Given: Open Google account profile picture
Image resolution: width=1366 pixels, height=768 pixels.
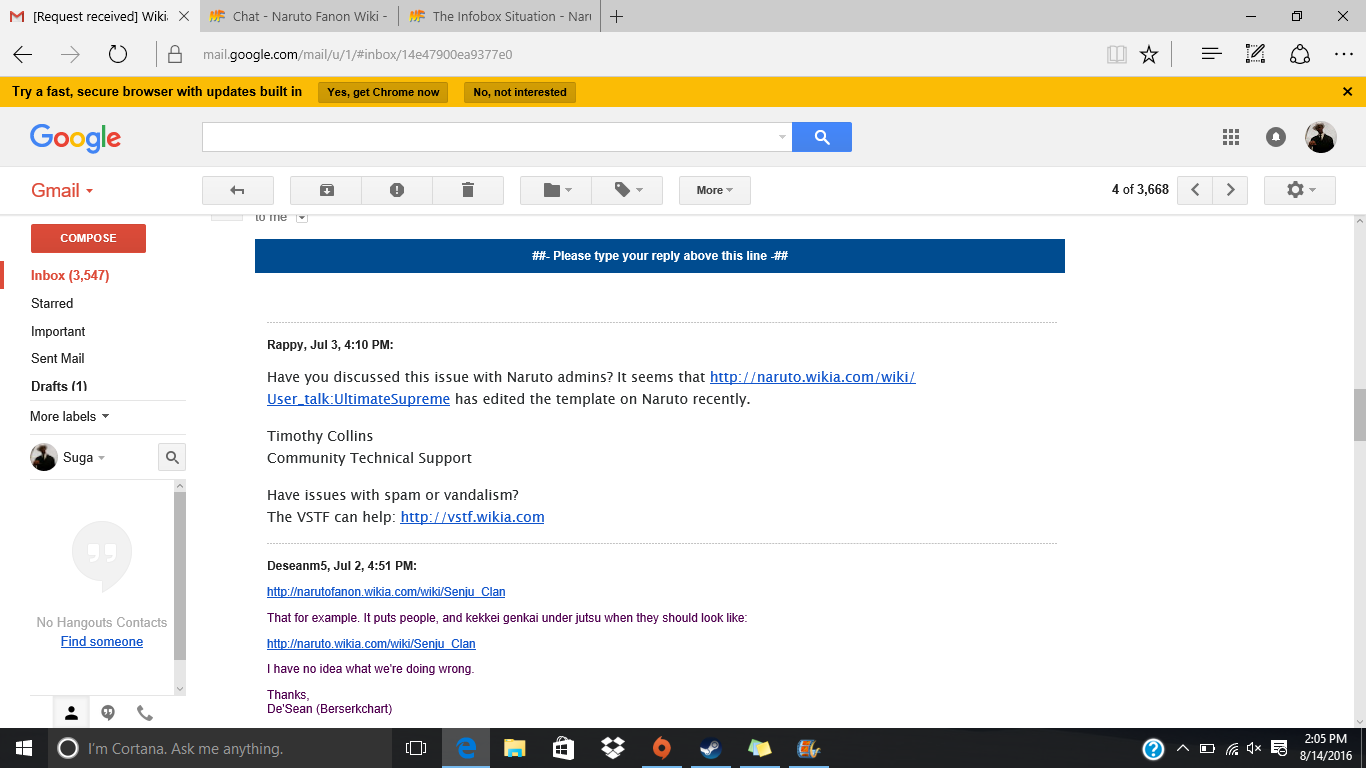Looking at the screenshot, I should pos(1321,137).
